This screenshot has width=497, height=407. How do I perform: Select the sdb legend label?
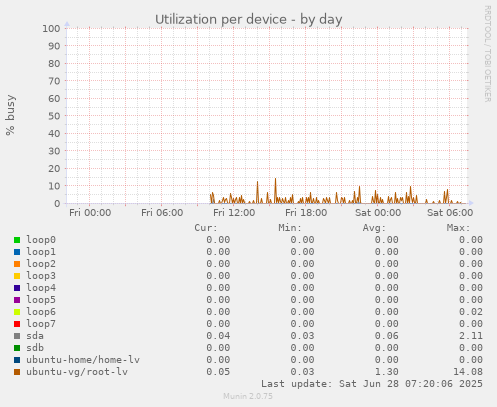pyautogui.click(x=35, y=348)
